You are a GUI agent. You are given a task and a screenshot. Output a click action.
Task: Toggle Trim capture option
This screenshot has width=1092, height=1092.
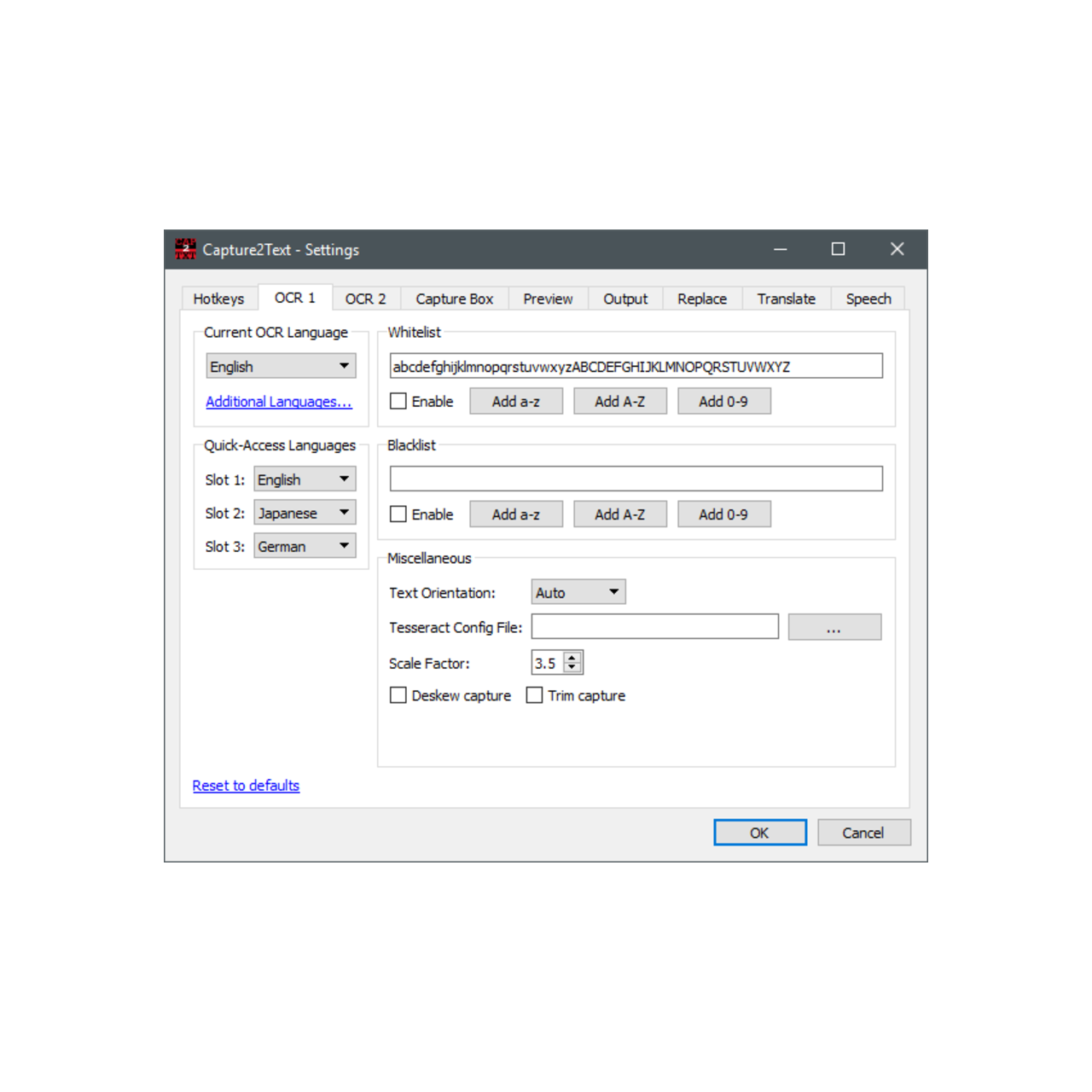coord(535,695)
